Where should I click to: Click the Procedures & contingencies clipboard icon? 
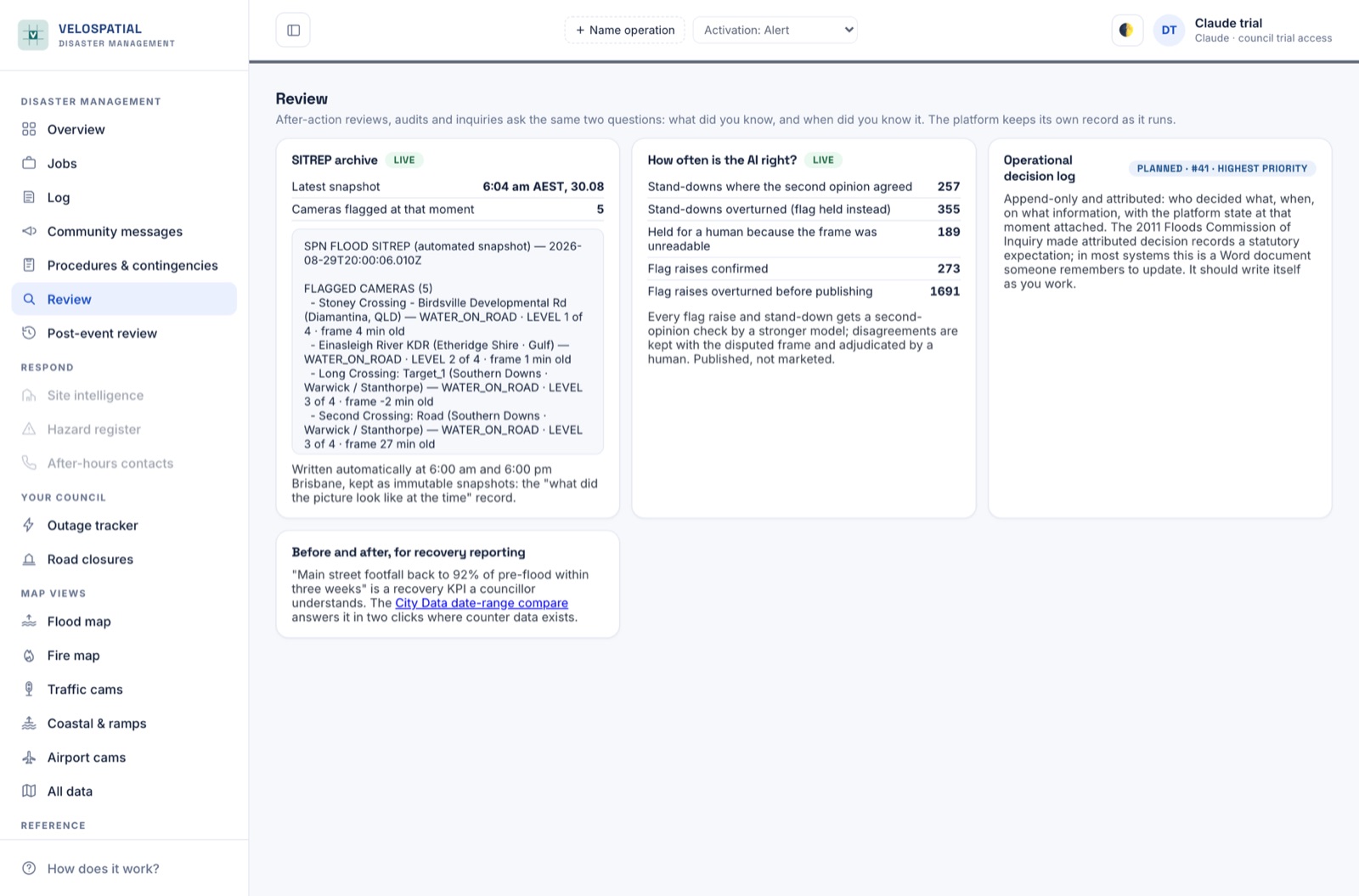pos(29,265)
